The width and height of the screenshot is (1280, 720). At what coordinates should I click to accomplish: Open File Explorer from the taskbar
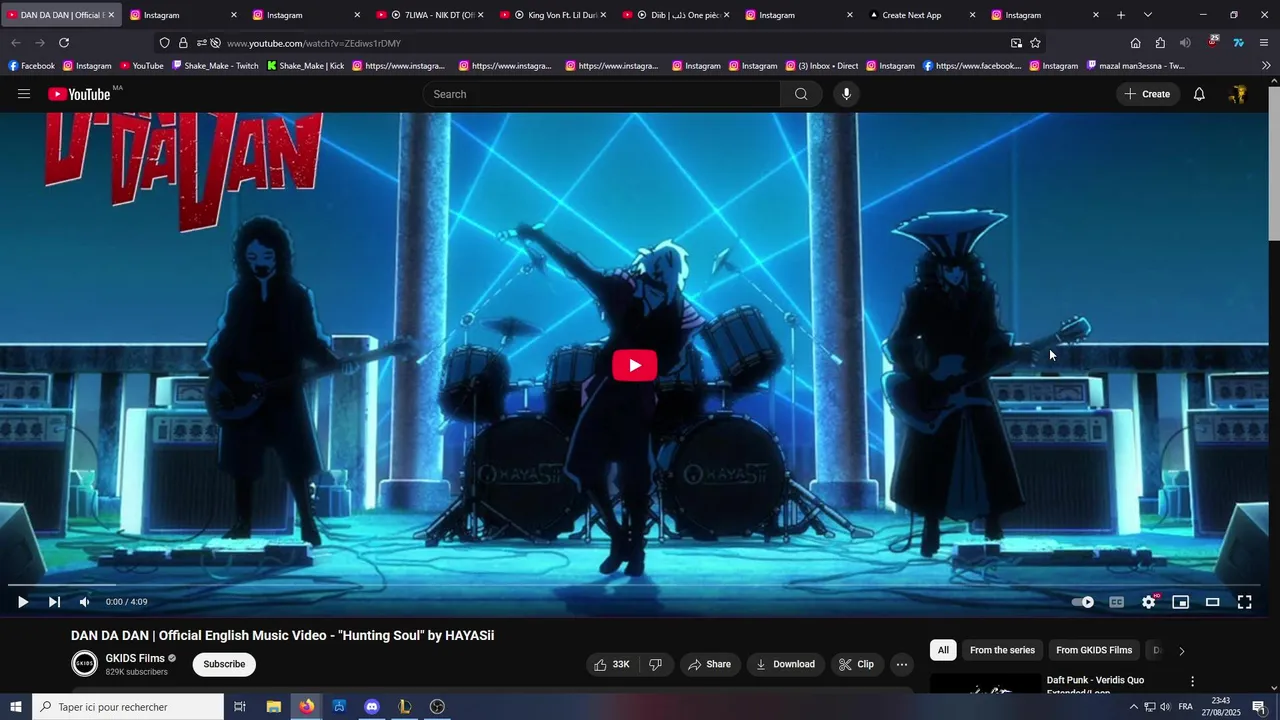pyautogui.click(x=273, y=707)
